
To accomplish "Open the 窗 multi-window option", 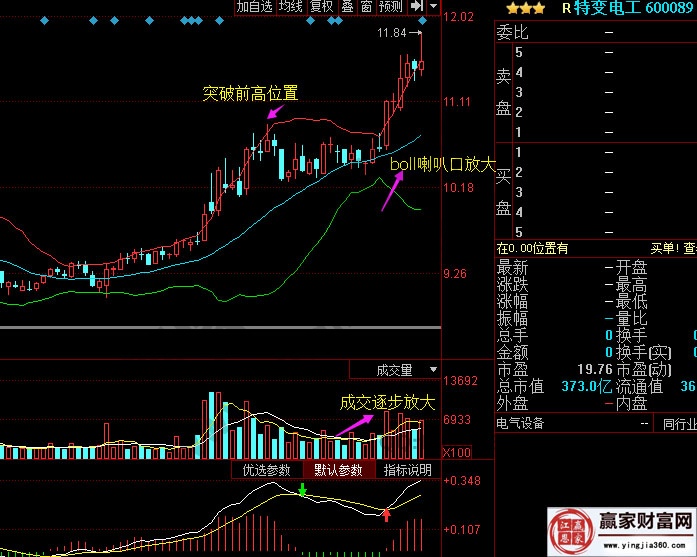I will point(366,7).
